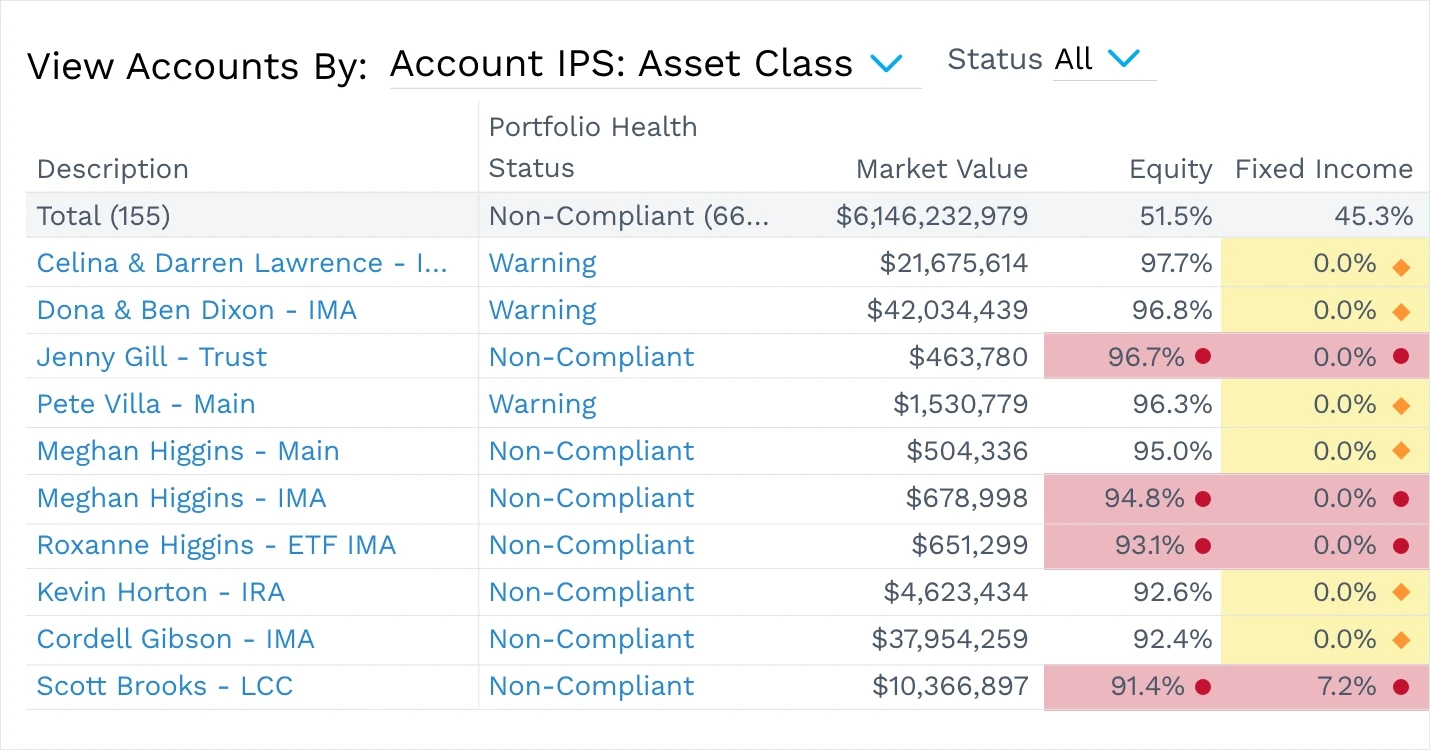
Task: Click the orange diamond on Kevin Horton's fixed income cell
Action: (x=1399, y=593)
